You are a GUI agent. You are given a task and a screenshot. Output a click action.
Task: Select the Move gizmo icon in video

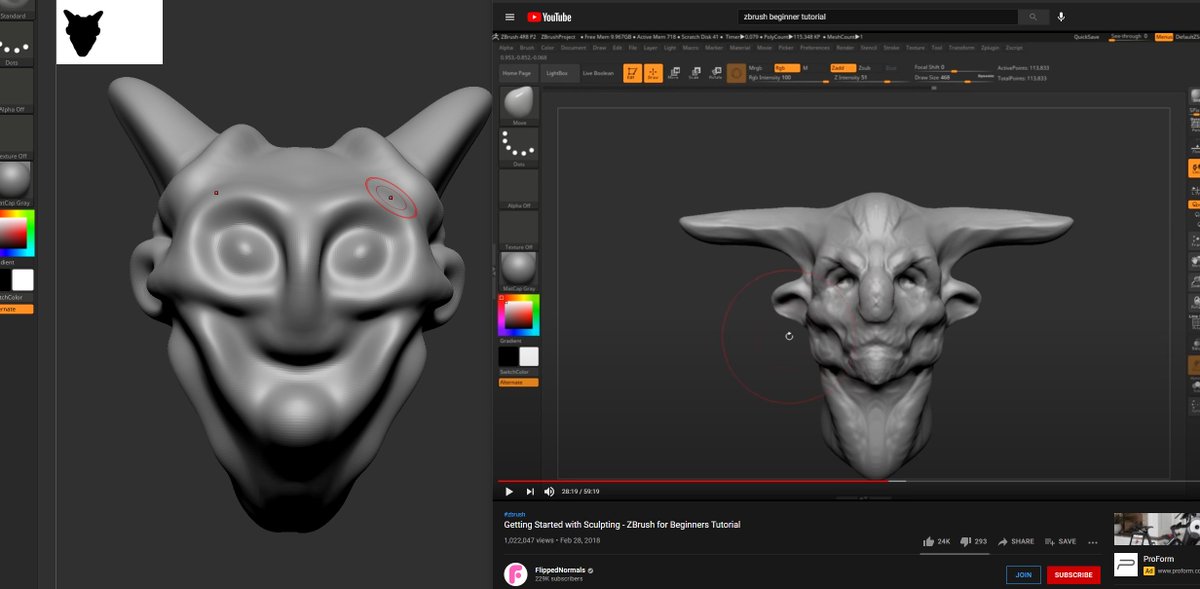point(672,73)
